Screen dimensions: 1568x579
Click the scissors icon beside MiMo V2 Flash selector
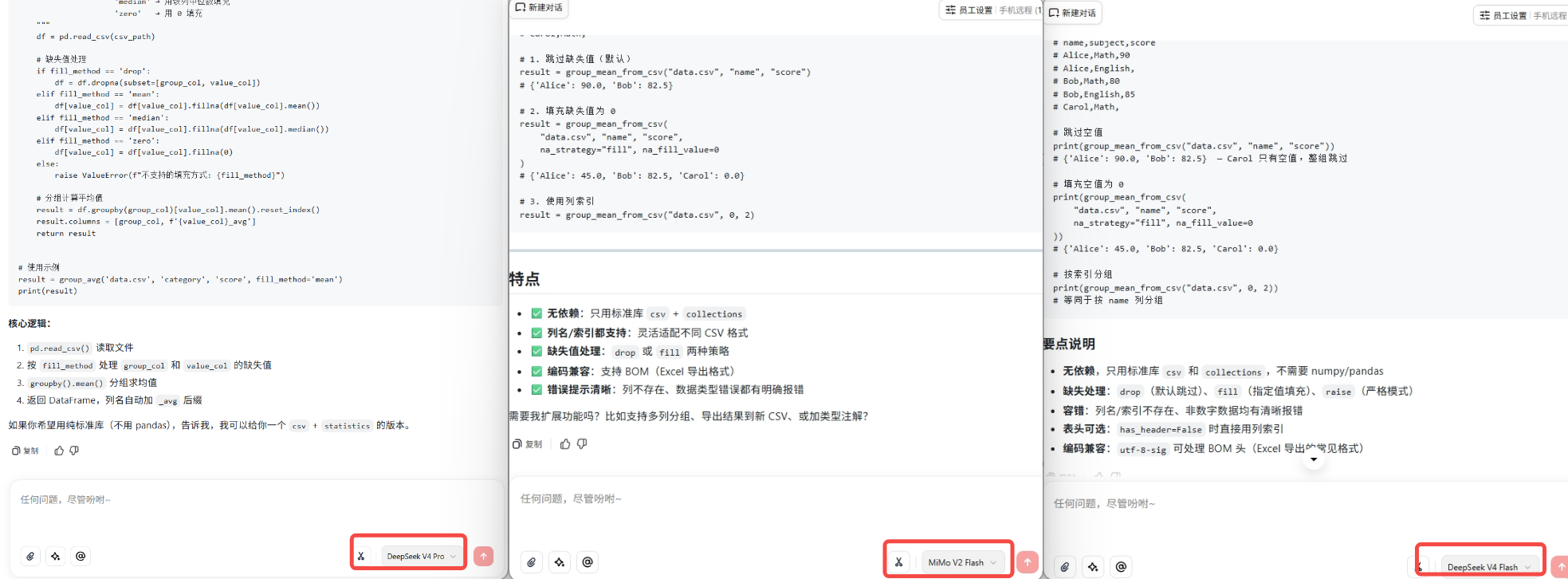click(898, 562)
